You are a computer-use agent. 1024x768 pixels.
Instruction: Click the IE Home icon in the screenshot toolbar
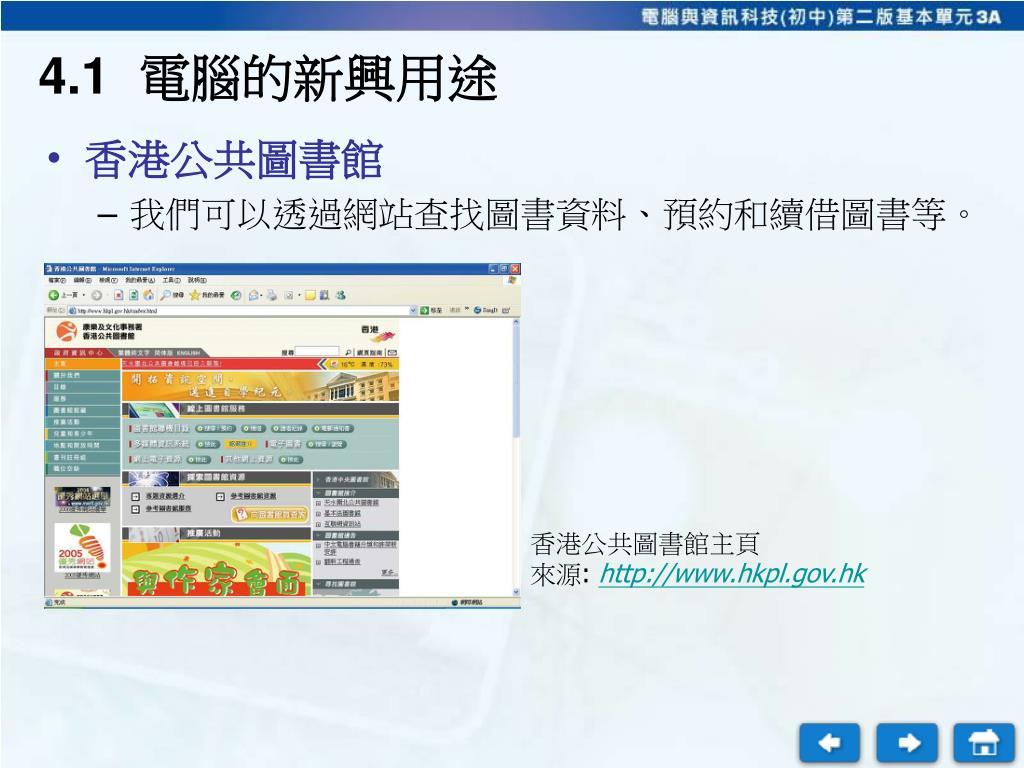pyautogui.click(x=148, y=295)
